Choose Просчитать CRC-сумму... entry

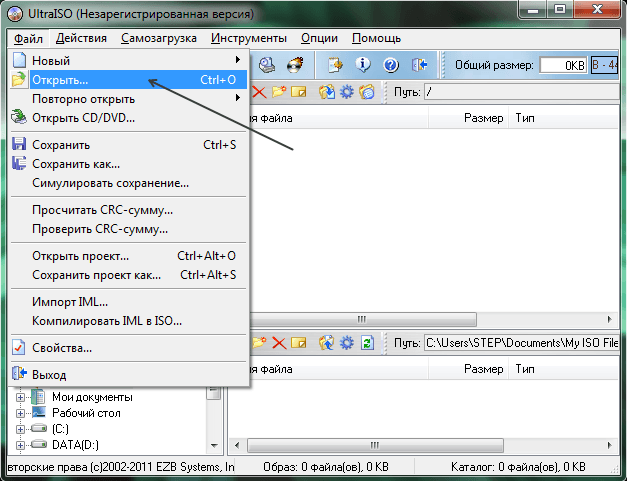click(128, 210)
